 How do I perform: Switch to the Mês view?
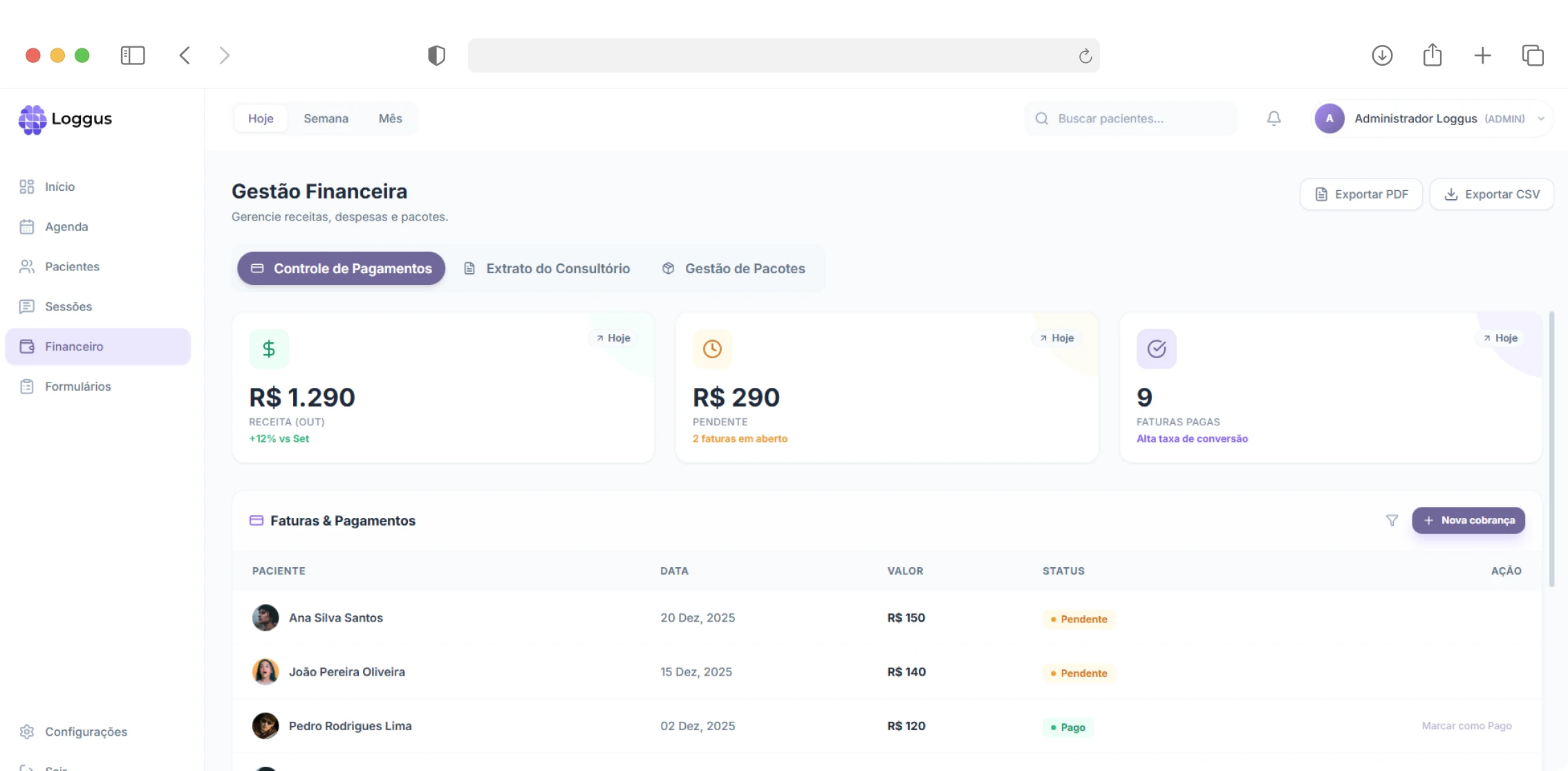(390, 118)
